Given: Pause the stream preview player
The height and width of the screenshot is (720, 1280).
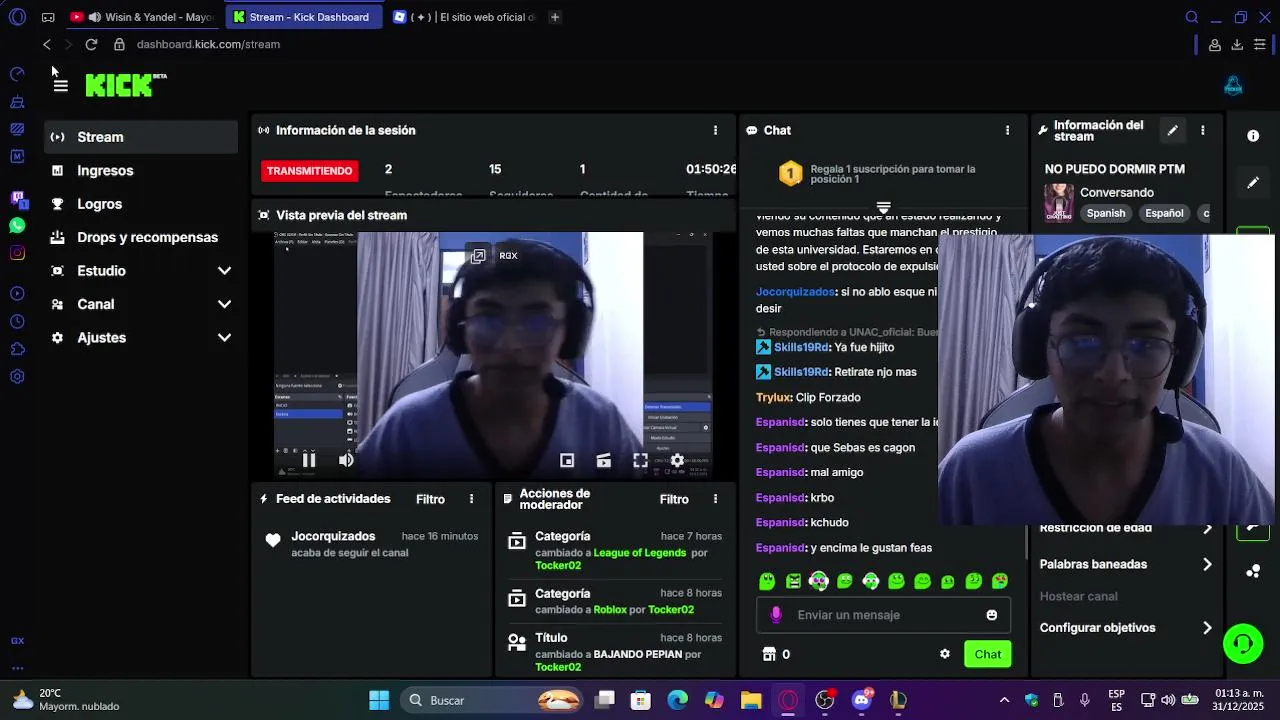Looking at the screenshot, I should click(x=309, y=460).
